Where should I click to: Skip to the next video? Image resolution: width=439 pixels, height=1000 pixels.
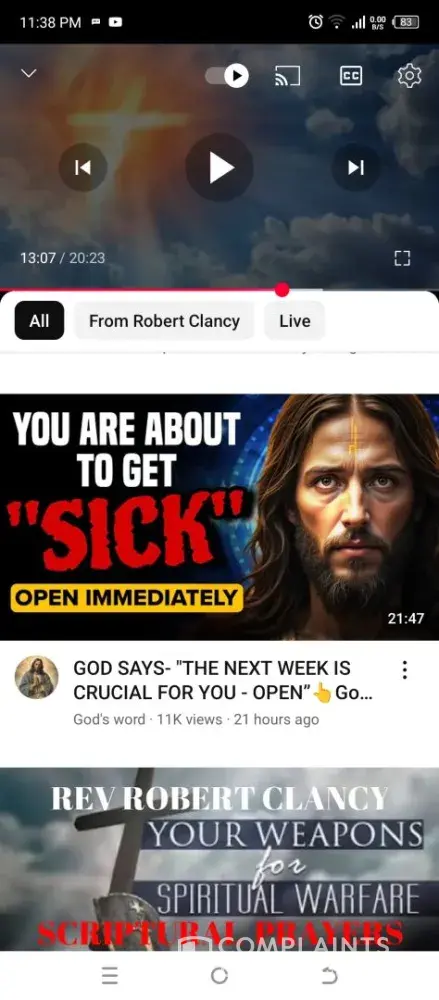point(355,167)
